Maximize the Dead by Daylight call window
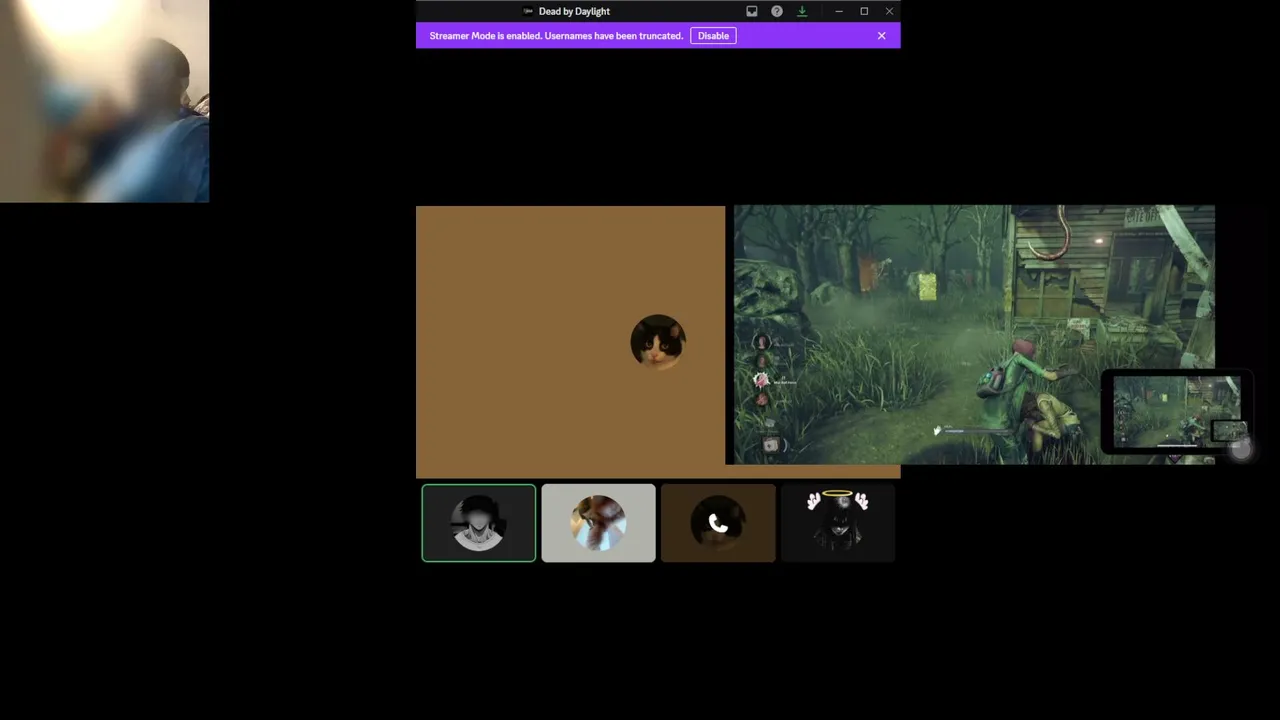1280x720 pixels. click(864, 11)
